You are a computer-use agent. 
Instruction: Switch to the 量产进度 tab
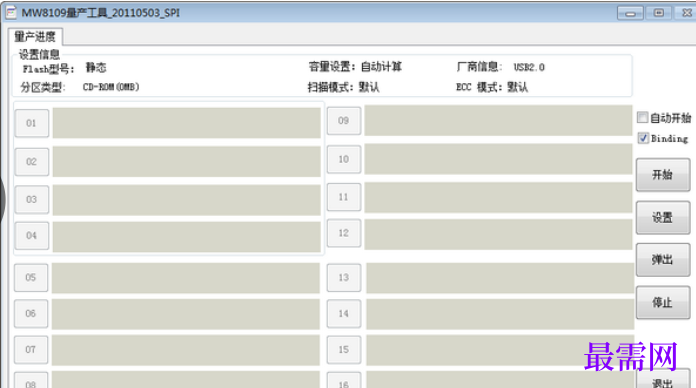click(35, 36)
